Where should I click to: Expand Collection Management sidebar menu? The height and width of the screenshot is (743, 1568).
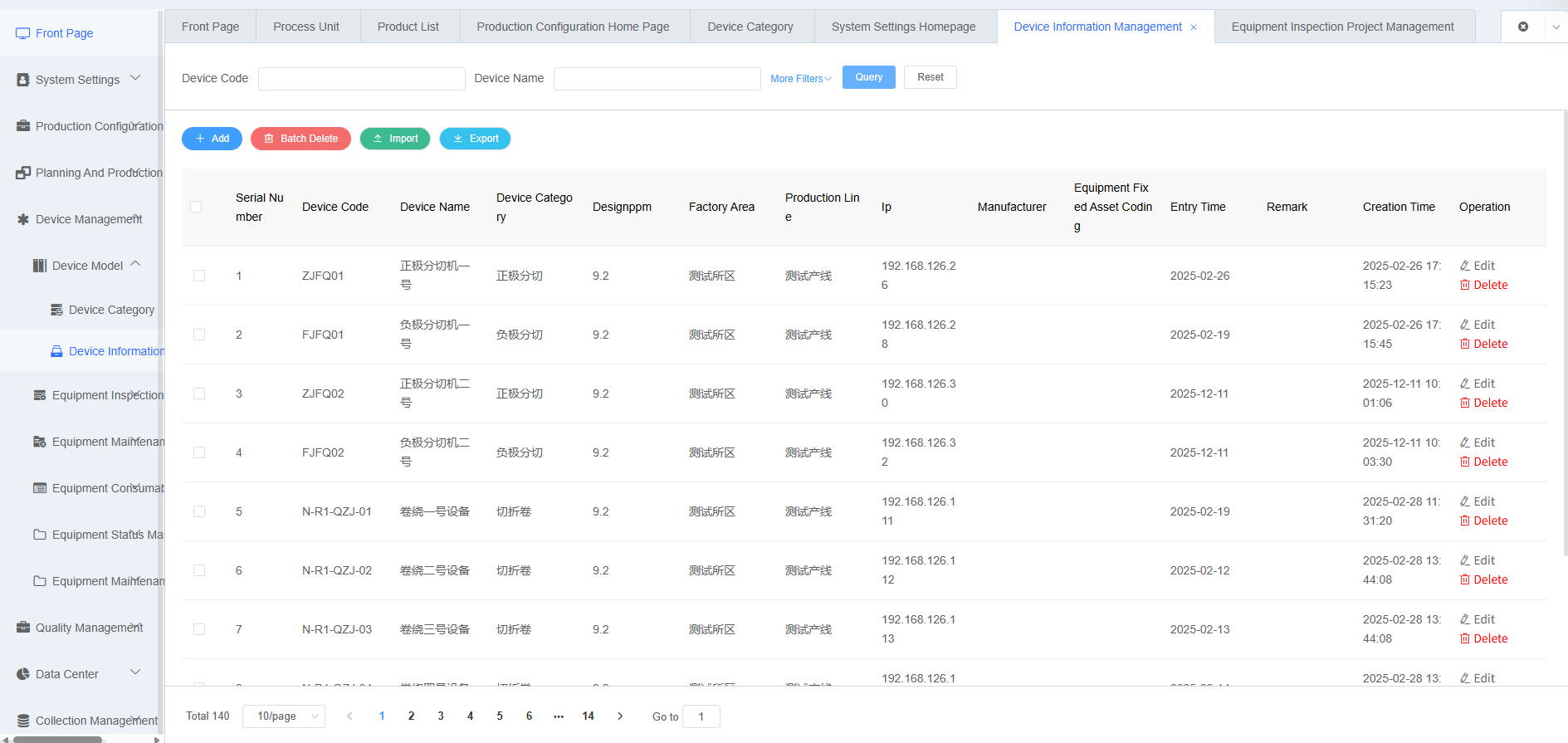point(135,719)
